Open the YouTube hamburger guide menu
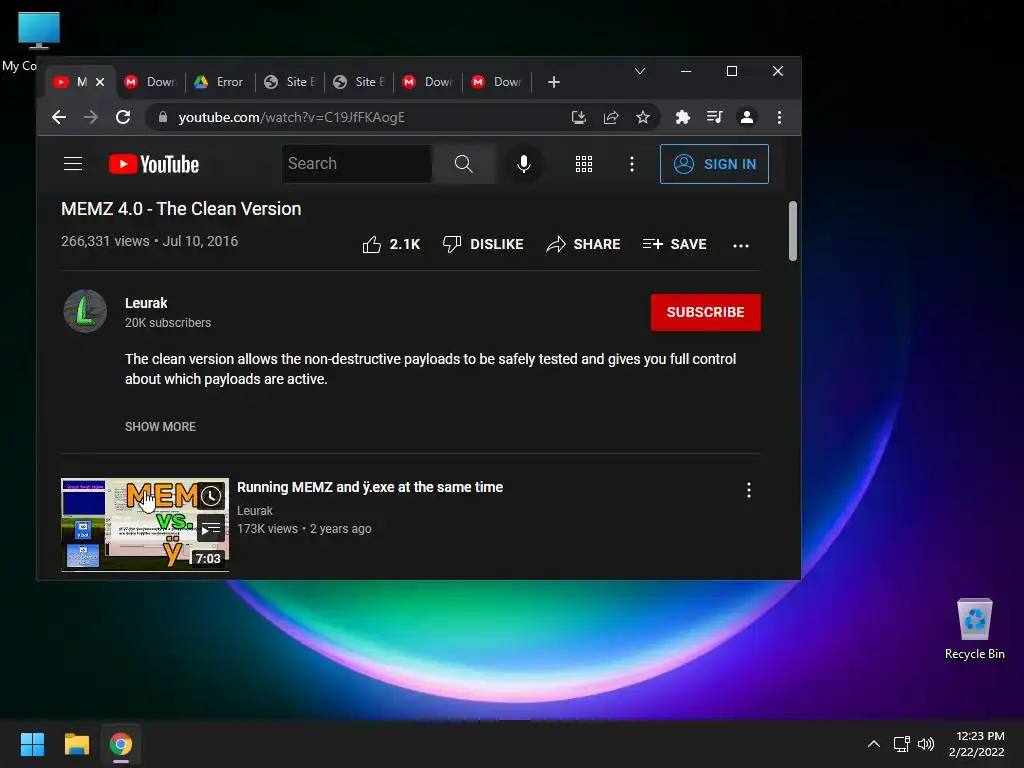Image resolution: width=1024 pixels, height=768 pixels. click(x=73, y=164)
